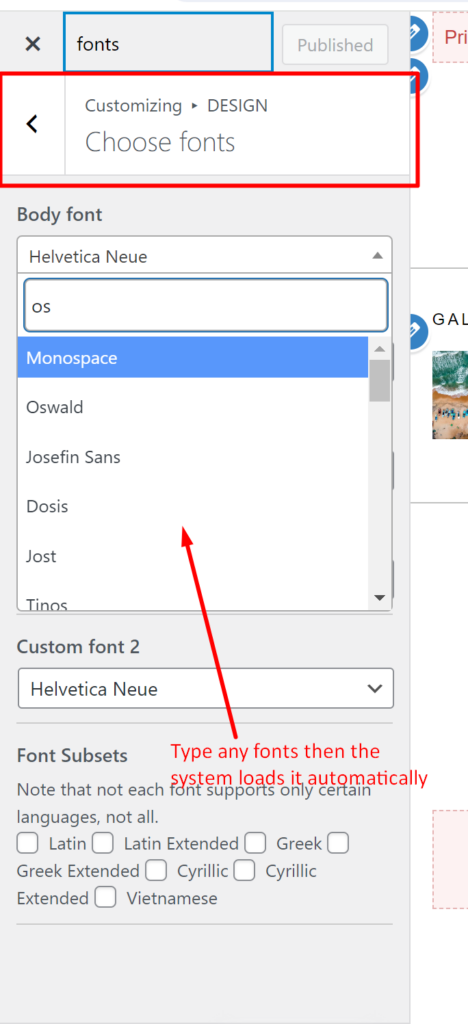Viewport: 468px width, 1024px height.
Task: Enable the Cyrillic subset checkbox
Action: (x=156, y=871)
